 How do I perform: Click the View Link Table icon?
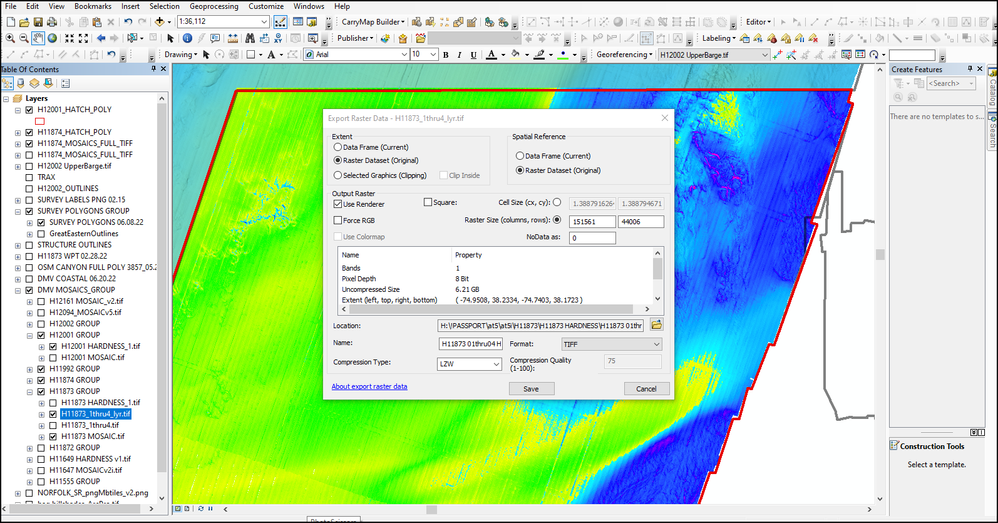pyautogui.click(x=861, y=55)
